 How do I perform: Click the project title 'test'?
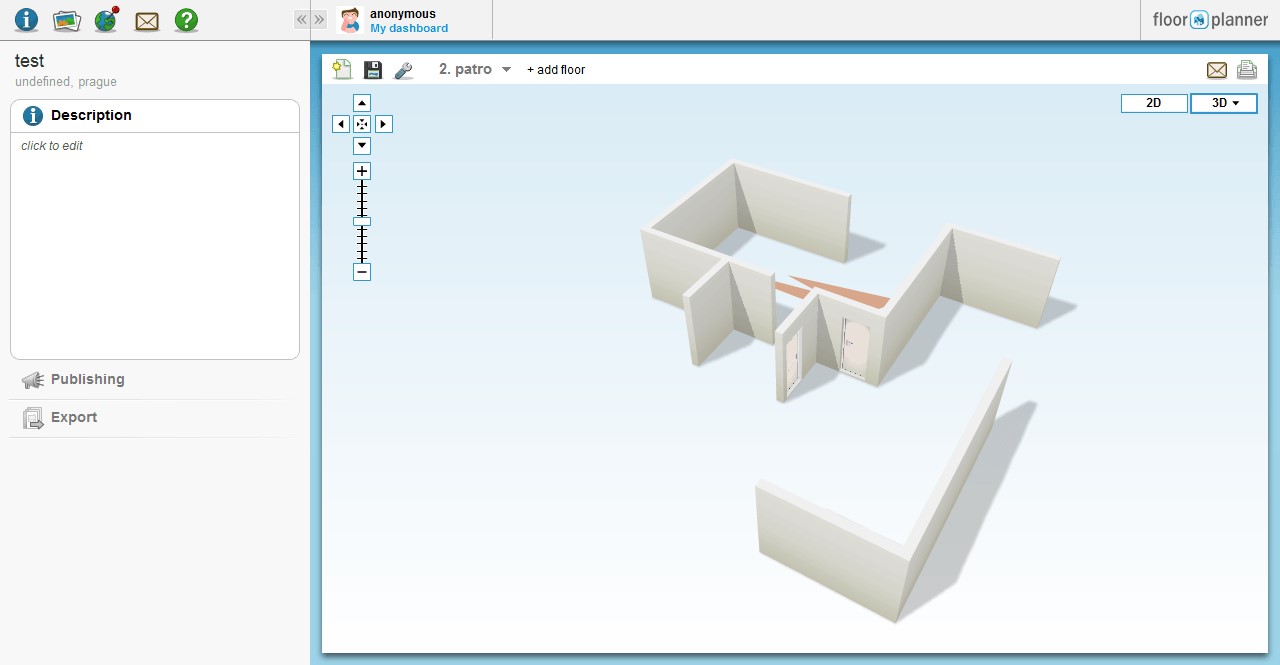30,61
